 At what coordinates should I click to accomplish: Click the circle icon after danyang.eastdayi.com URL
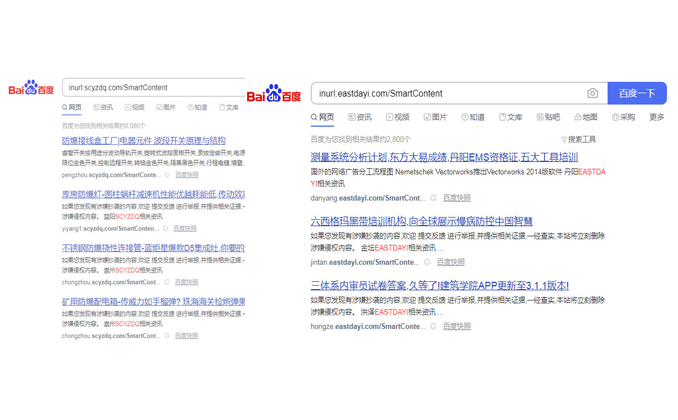433,198
